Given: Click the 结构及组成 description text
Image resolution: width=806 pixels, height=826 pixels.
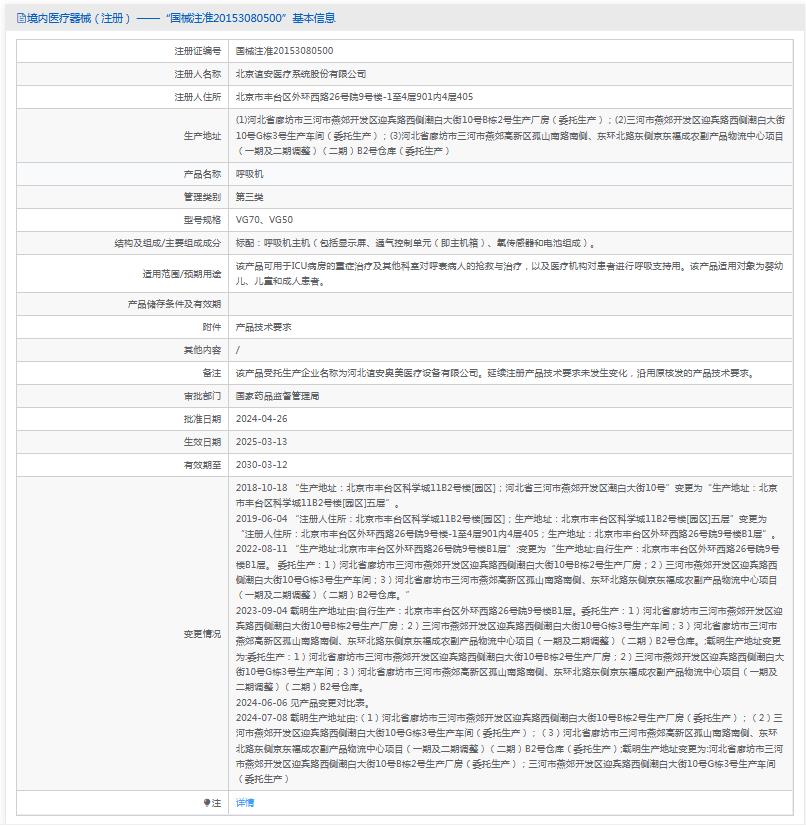Looking at the screenshot, I should [415, 242].
